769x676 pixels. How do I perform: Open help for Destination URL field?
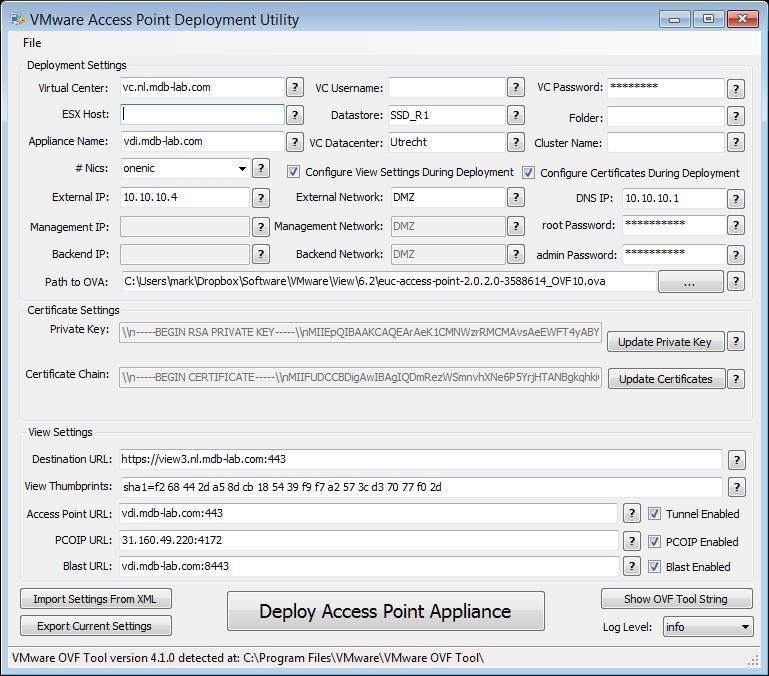pyautogui.click(x=737, y=460)
